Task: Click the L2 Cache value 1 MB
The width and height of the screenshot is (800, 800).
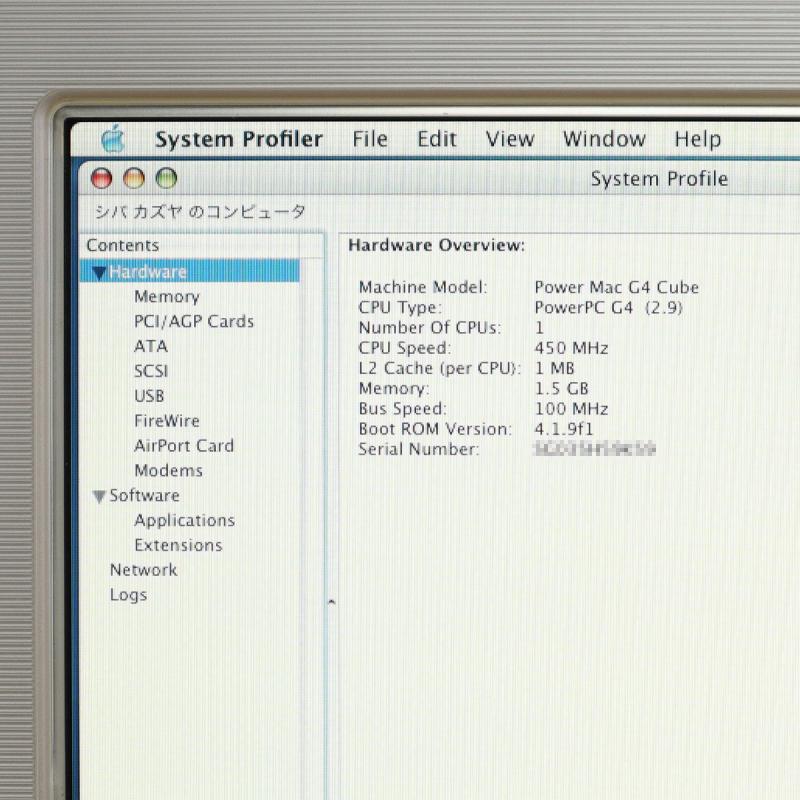Action: point(554,368)
